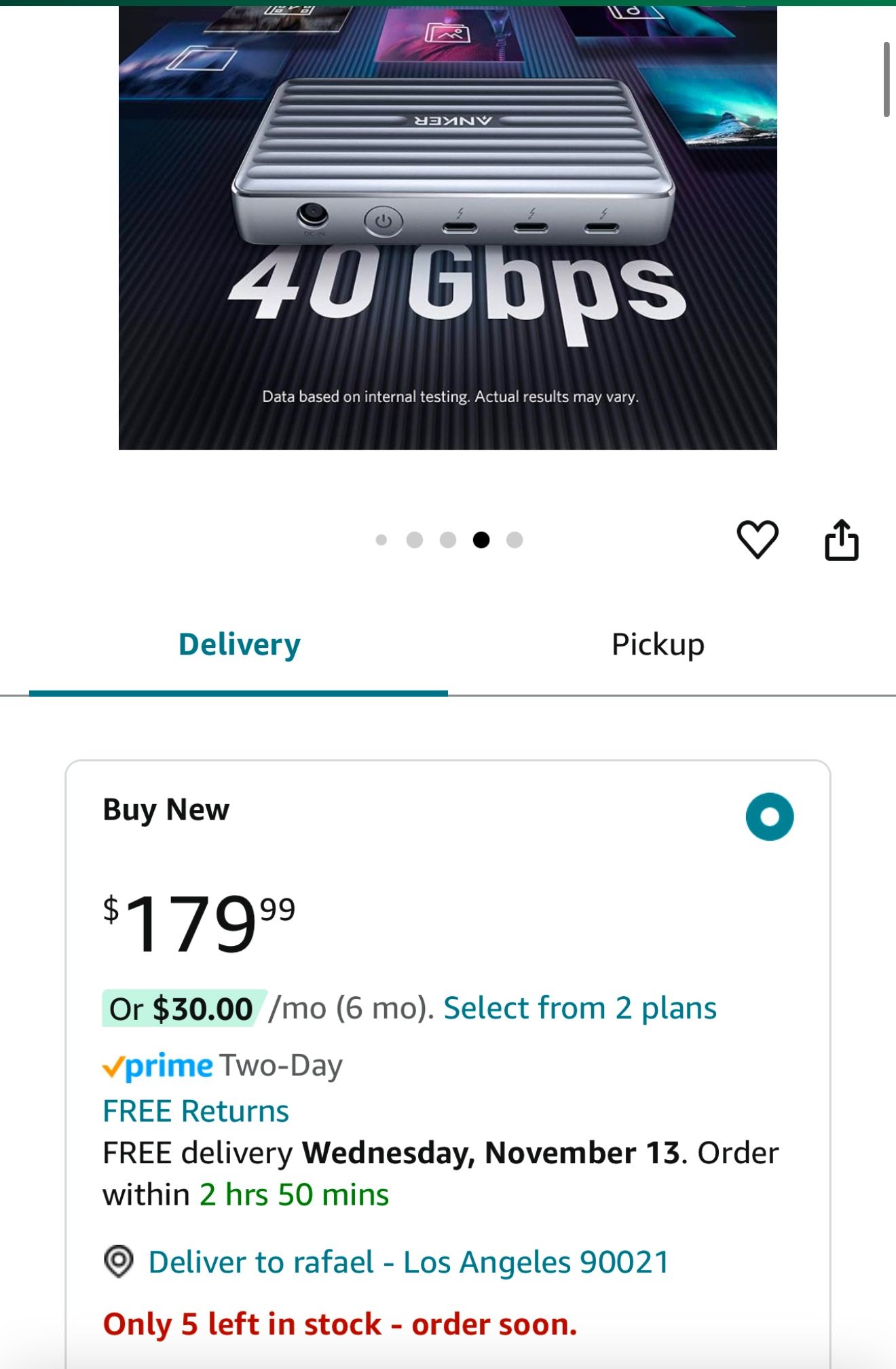Open Select from 2 plans link

580,1008
